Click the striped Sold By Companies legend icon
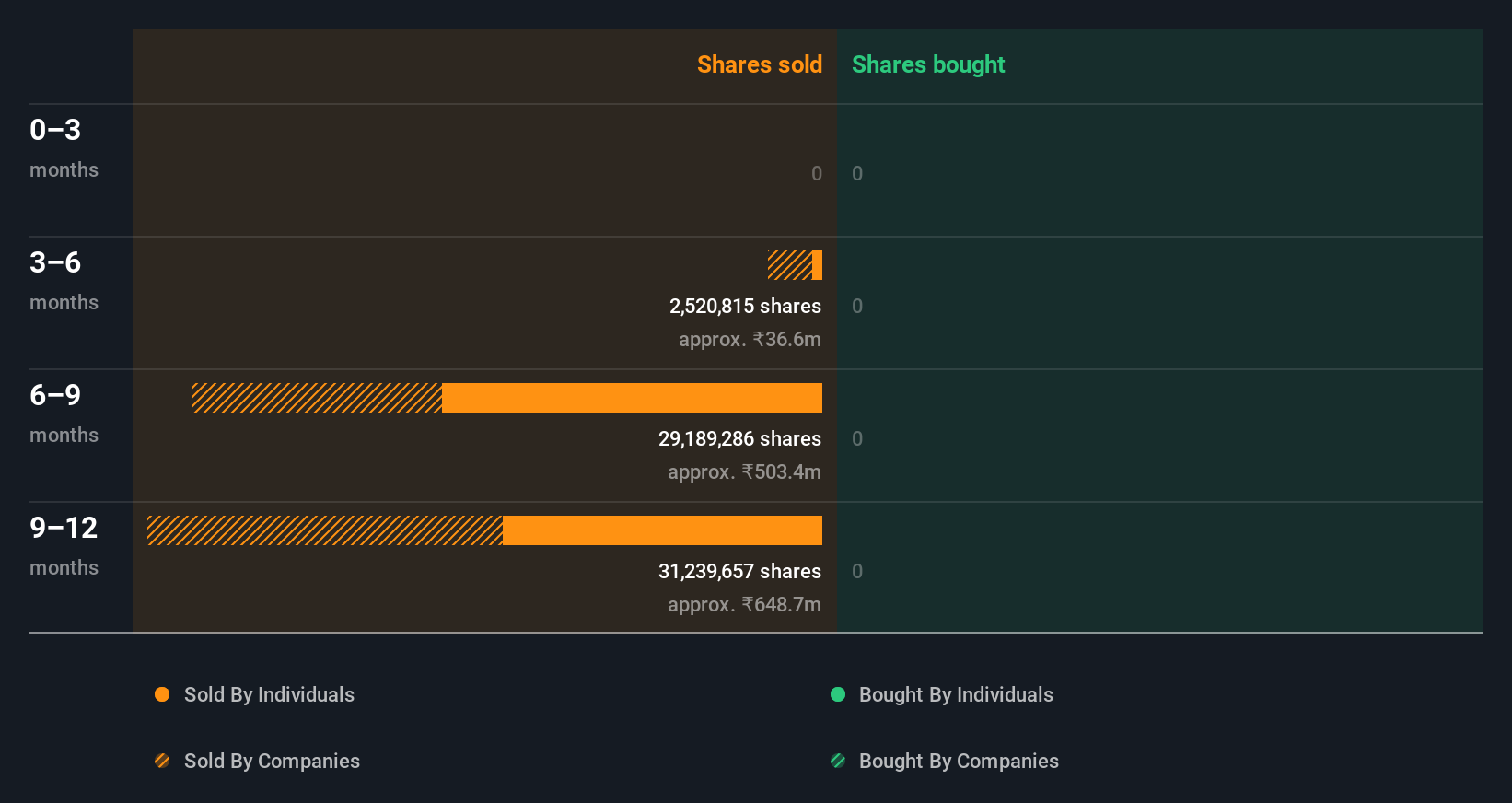The image size is (1512, 803). click(162, 761)
